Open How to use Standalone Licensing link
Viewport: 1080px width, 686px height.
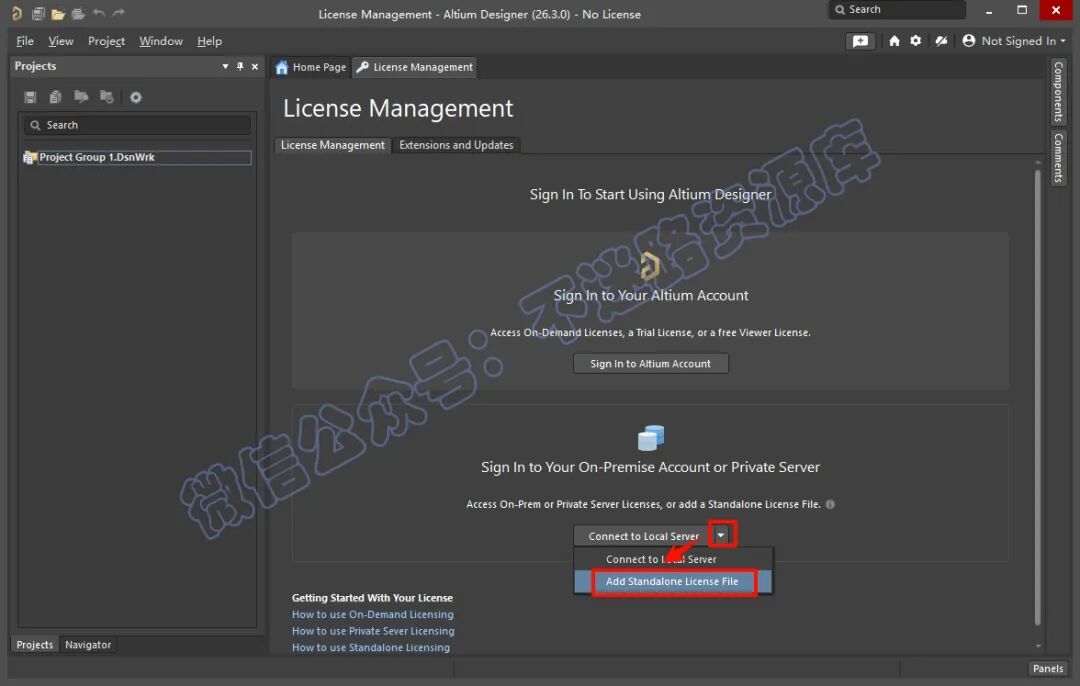point(371,647)
